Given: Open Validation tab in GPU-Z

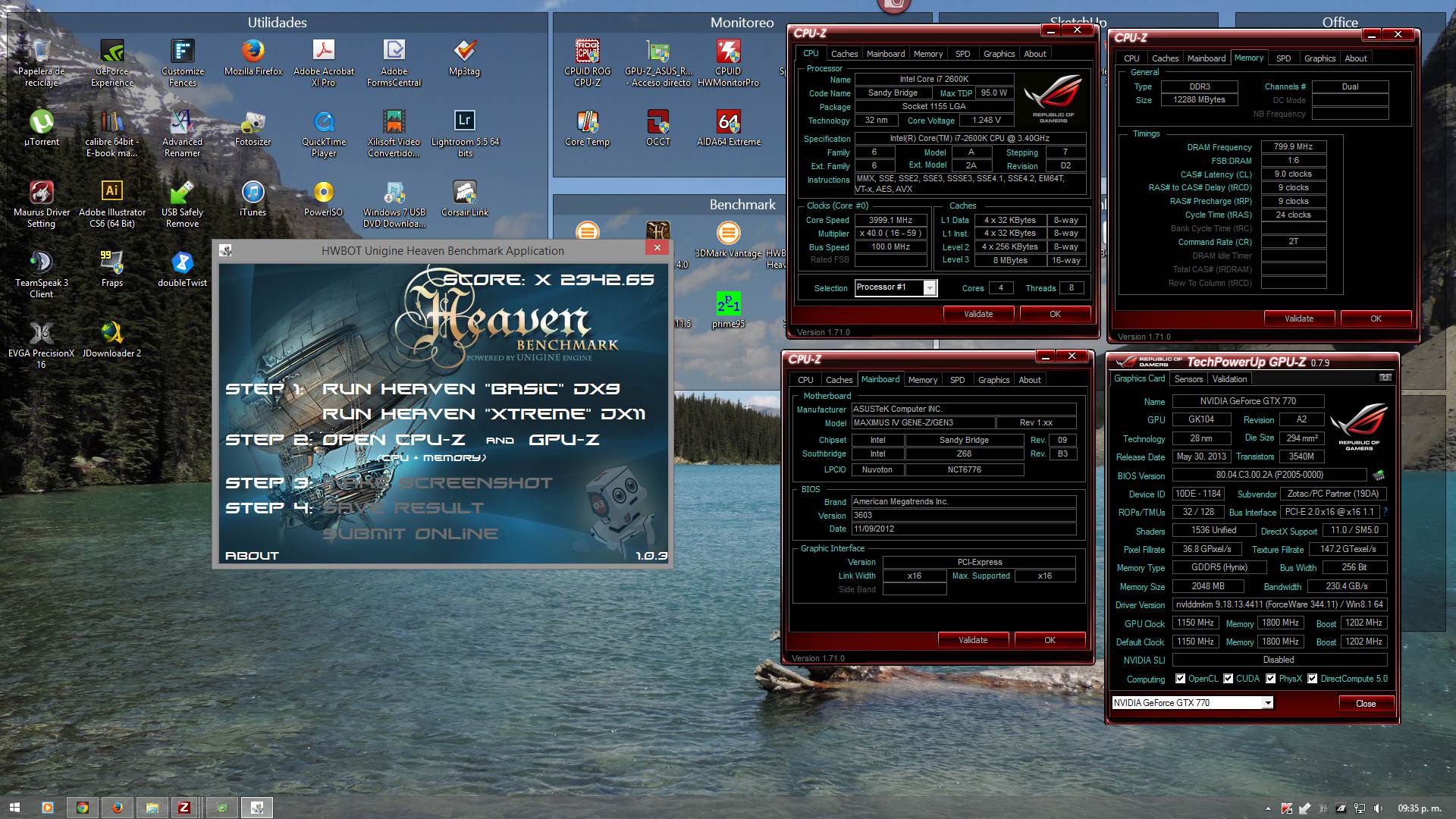Looking at the screenshot, I should [1229, 379].
